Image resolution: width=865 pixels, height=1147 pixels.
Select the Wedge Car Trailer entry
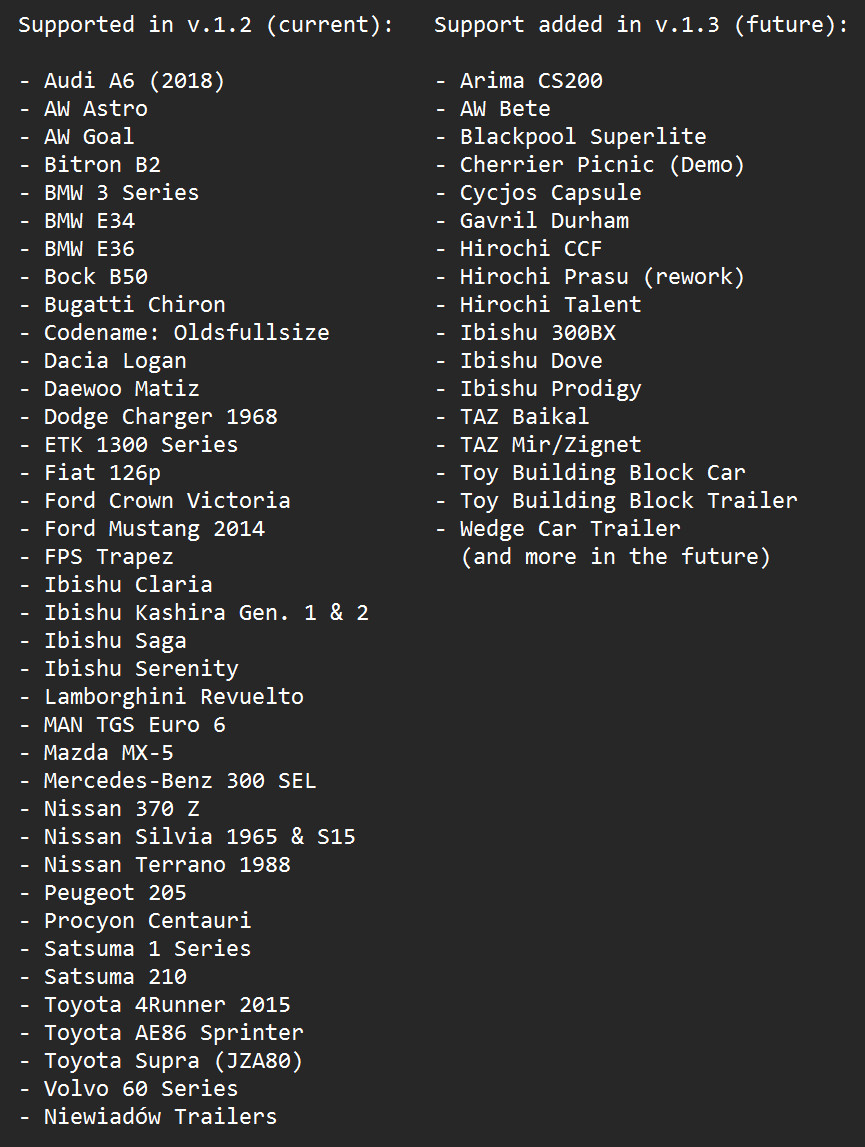pos(570,528)
